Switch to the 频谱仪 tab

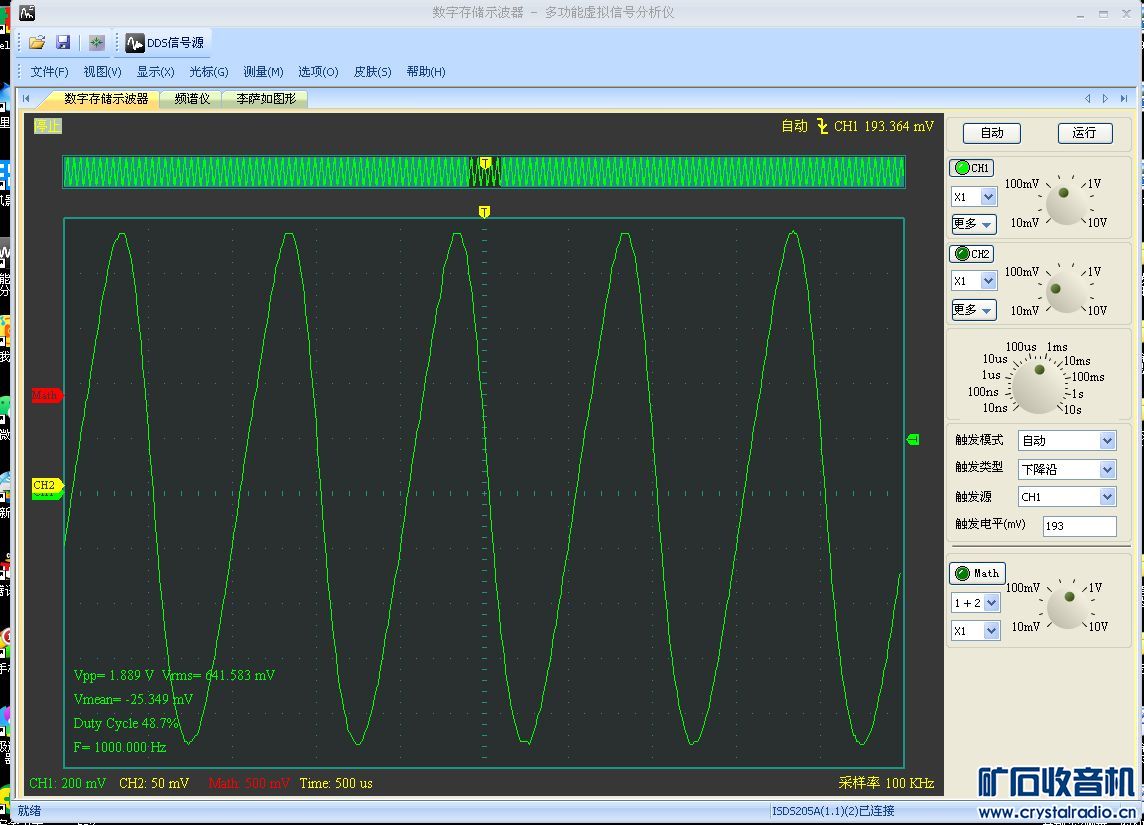[x=192, y=99]
